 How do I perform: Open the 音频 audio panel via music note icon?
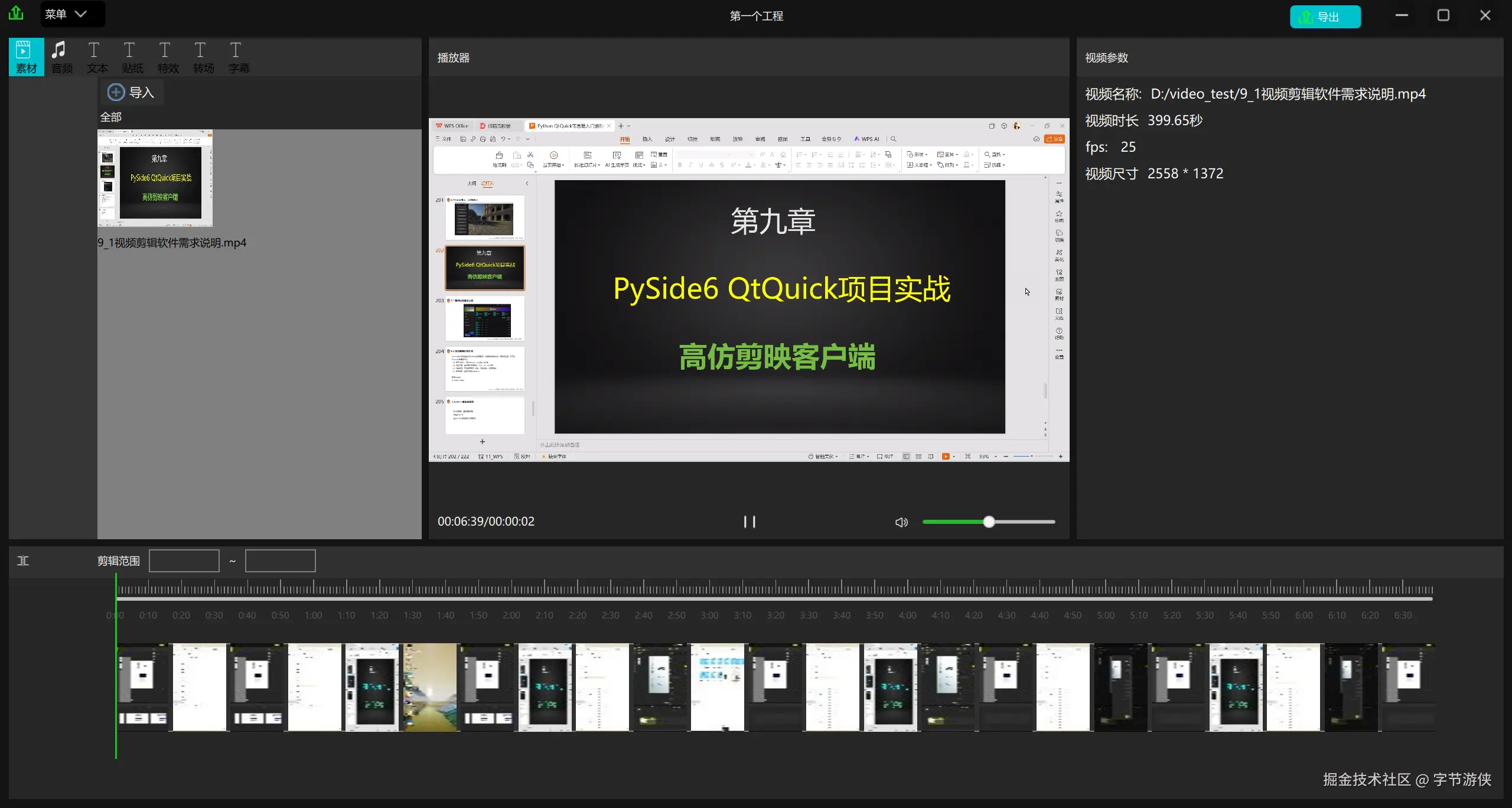point(60,56)
